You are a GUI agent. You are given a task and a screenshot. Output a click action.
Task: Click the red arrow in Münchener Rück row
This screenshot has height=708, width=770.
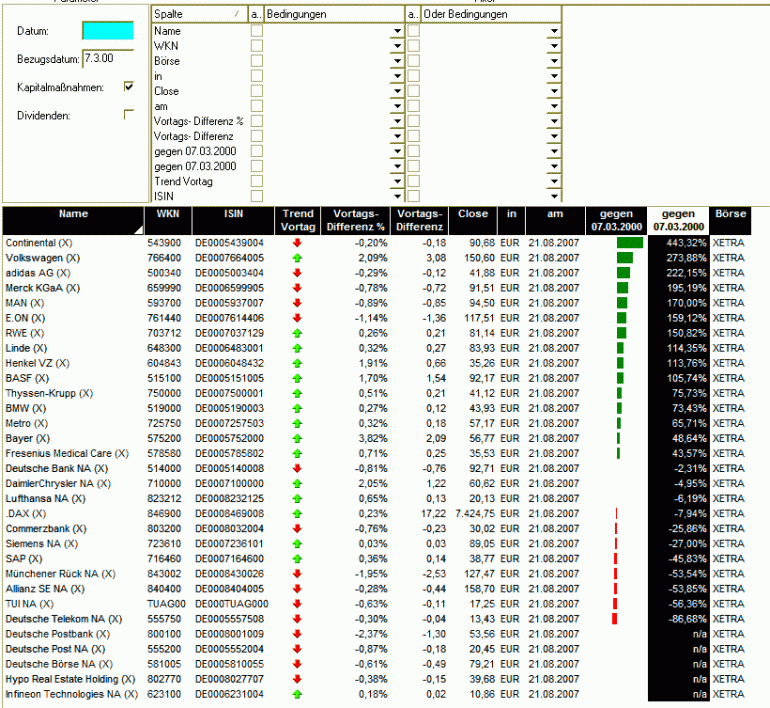(x=297, y=573)
